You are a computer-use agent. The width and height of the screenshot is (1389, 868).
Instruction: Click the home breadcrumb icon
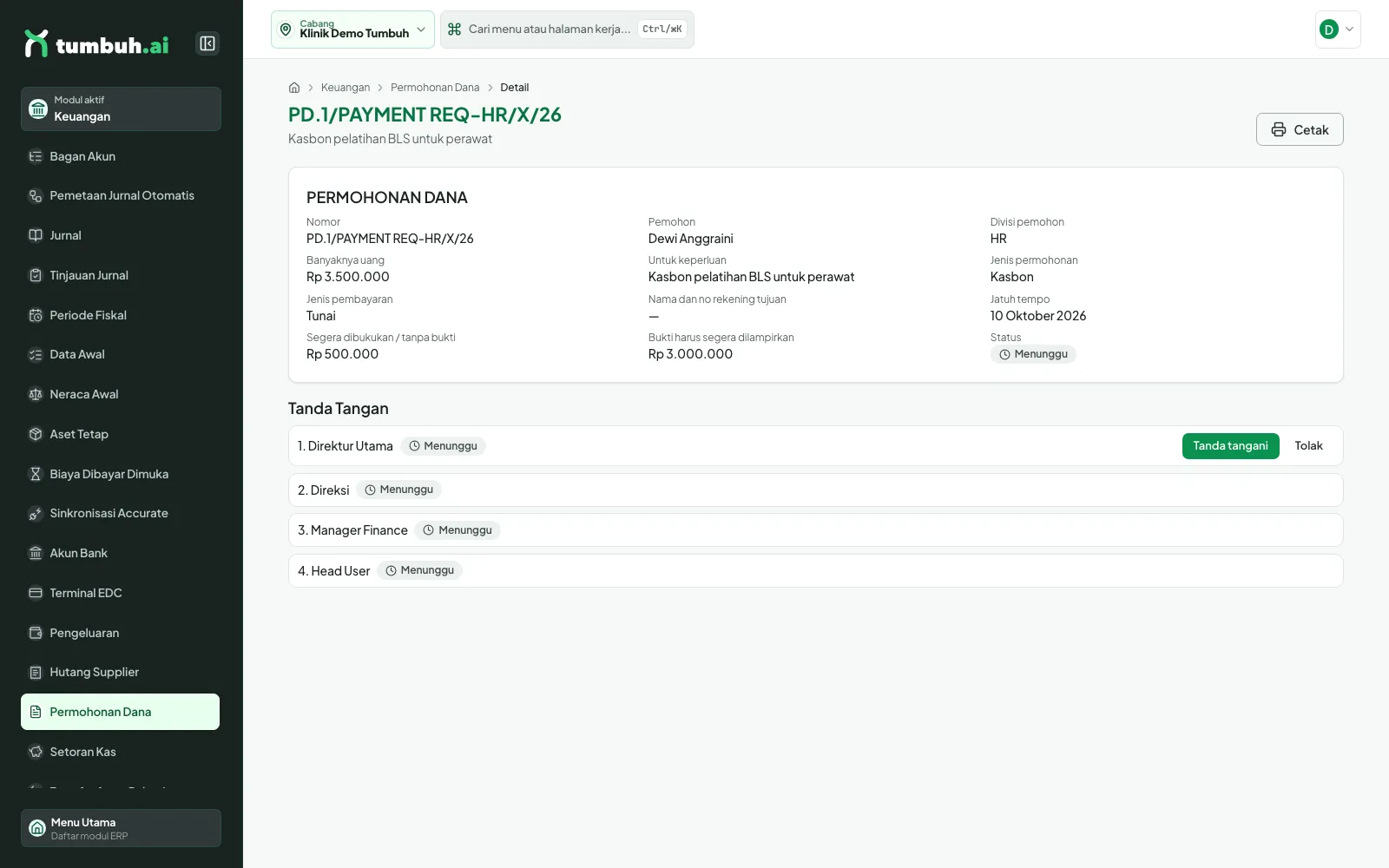[294, 88]
